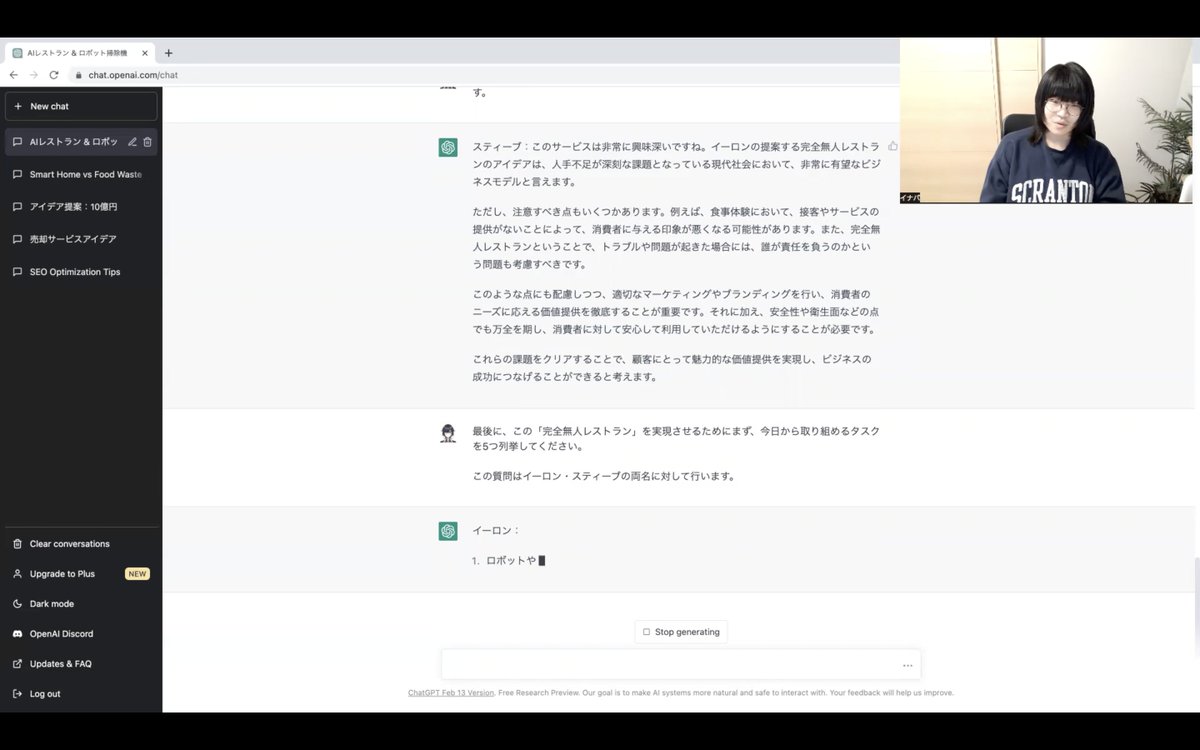This screenshot has height=750, width=1200.
Task: Reload the page
Action: pyautogui.click(x=54, y=75)
